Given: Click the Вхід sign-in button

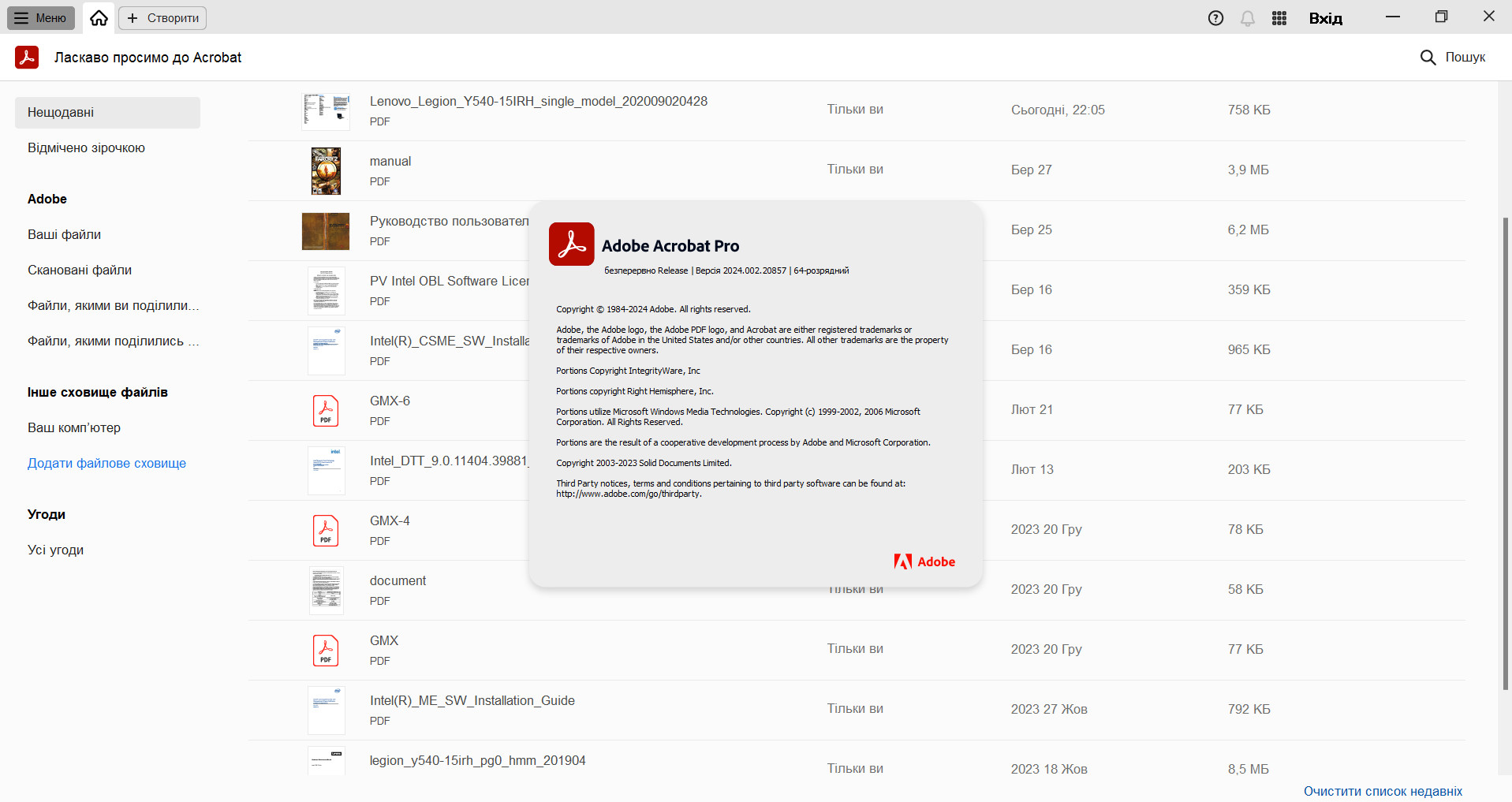Looking at the screenshot, I should click(x=1326, y=18).
